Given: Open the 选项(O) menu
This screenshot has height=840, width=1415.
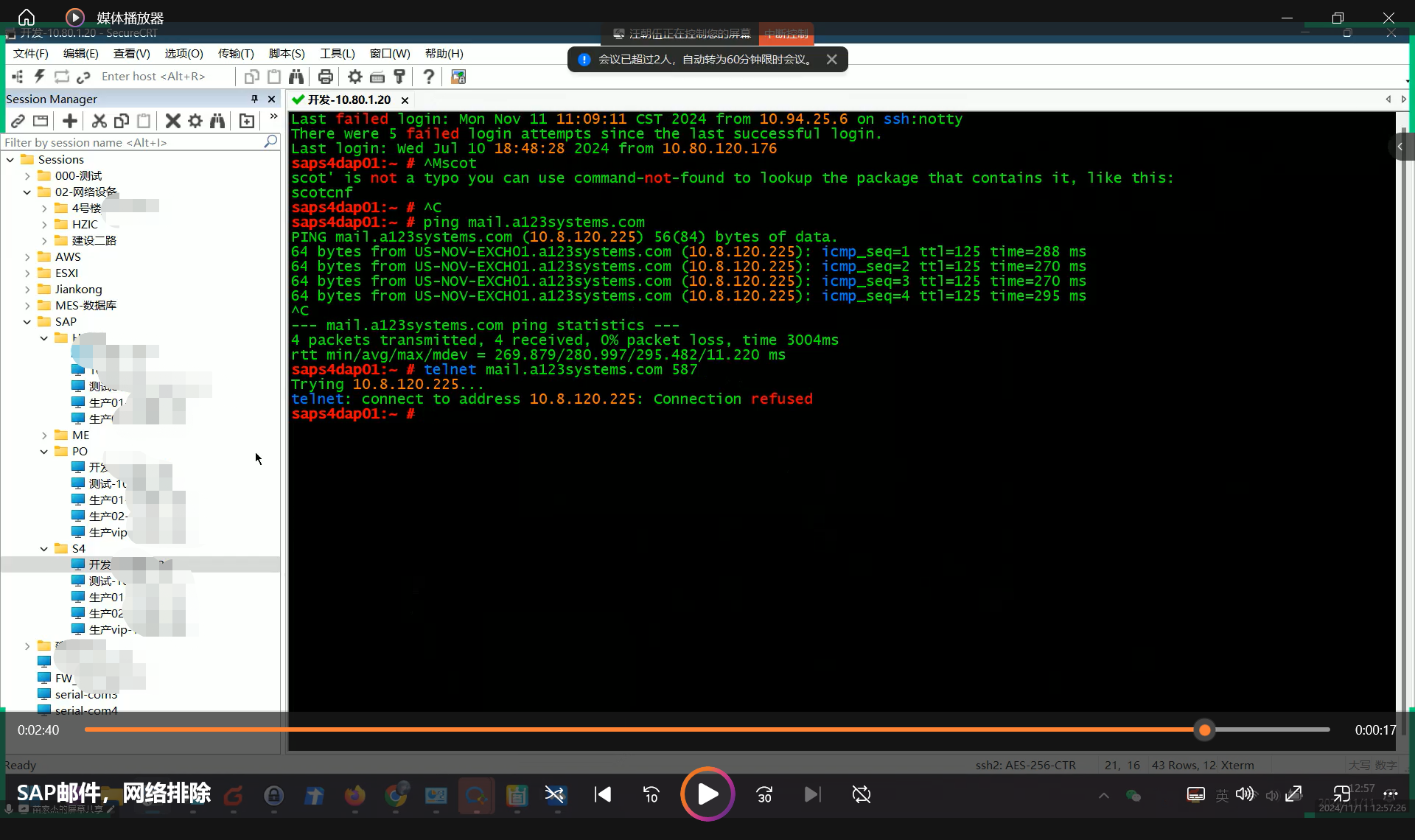Looking at the screenshot, I should click(x=184, y=53).
